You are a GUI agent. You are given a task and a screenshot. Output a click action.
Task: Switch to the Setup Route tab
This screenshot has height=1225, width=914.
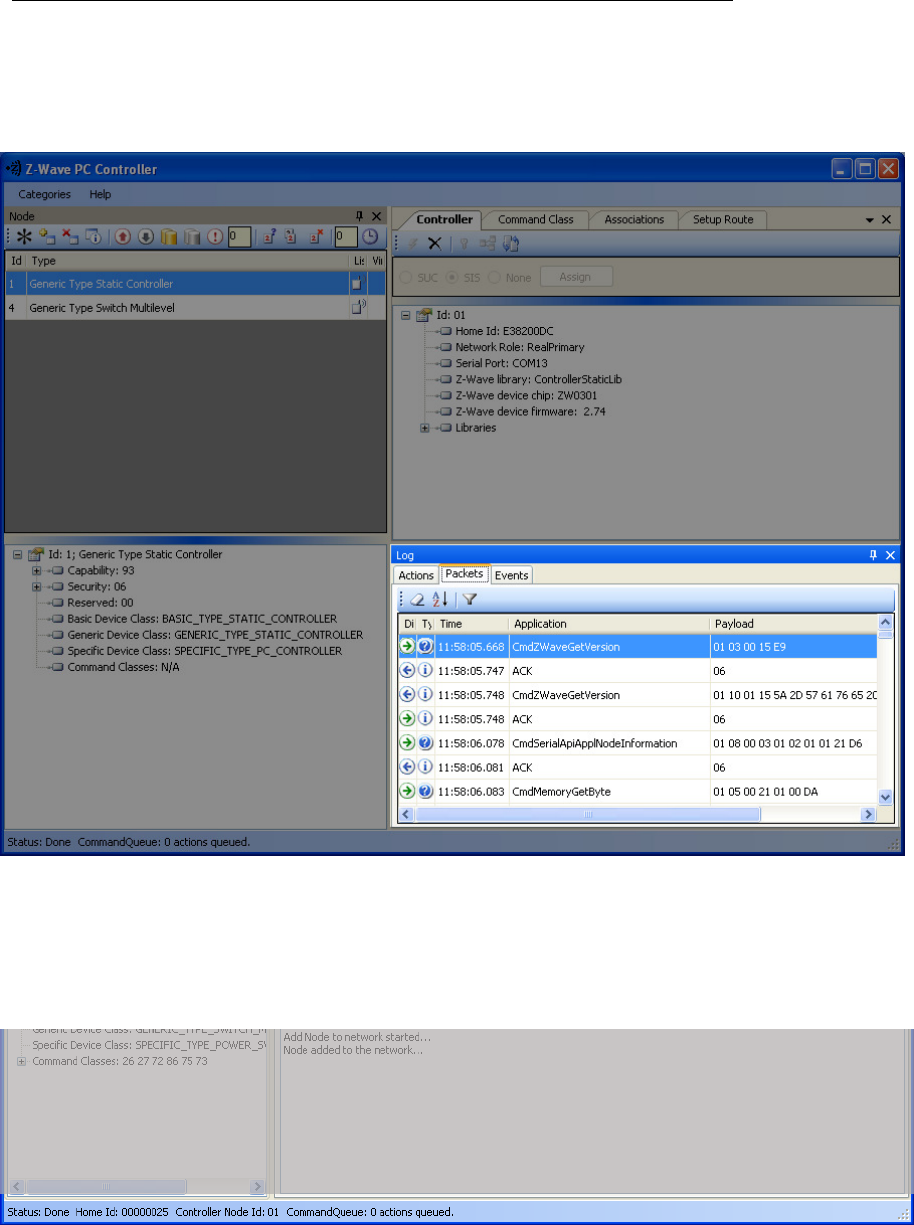723,219
